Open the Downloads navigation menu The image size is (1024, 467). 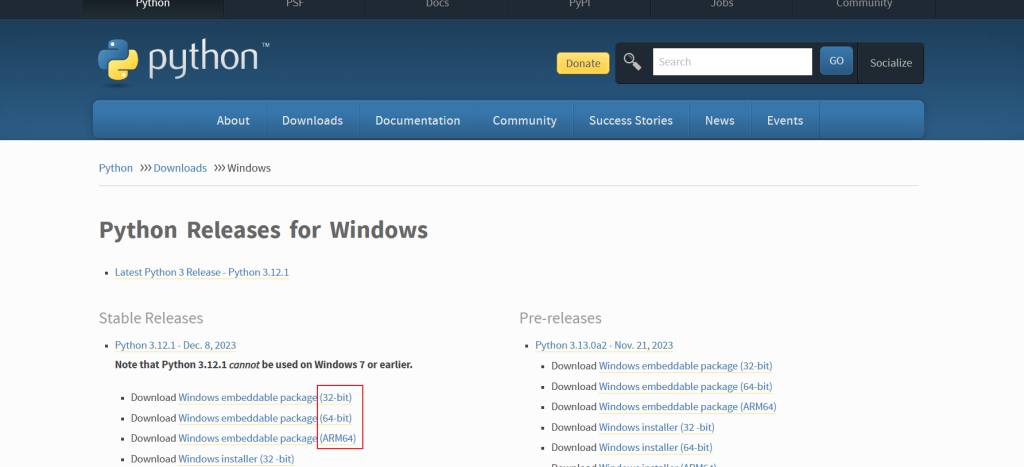coord(312,120)
